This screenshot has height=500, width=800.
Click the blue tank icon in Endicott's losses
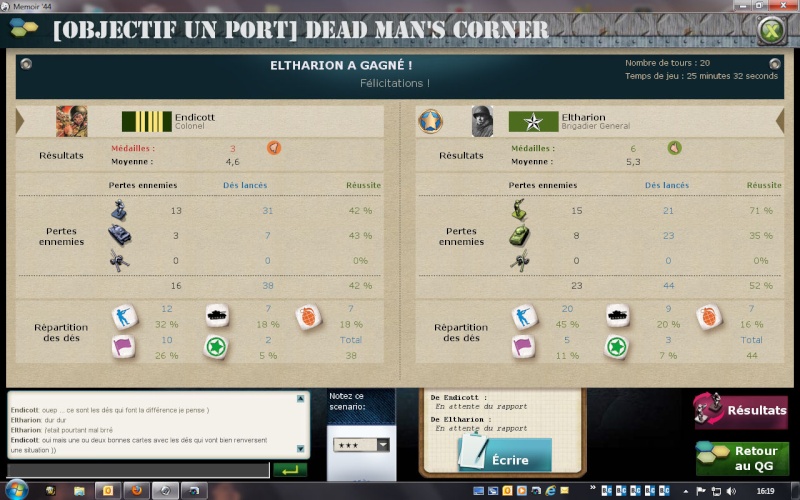(119, 235)
